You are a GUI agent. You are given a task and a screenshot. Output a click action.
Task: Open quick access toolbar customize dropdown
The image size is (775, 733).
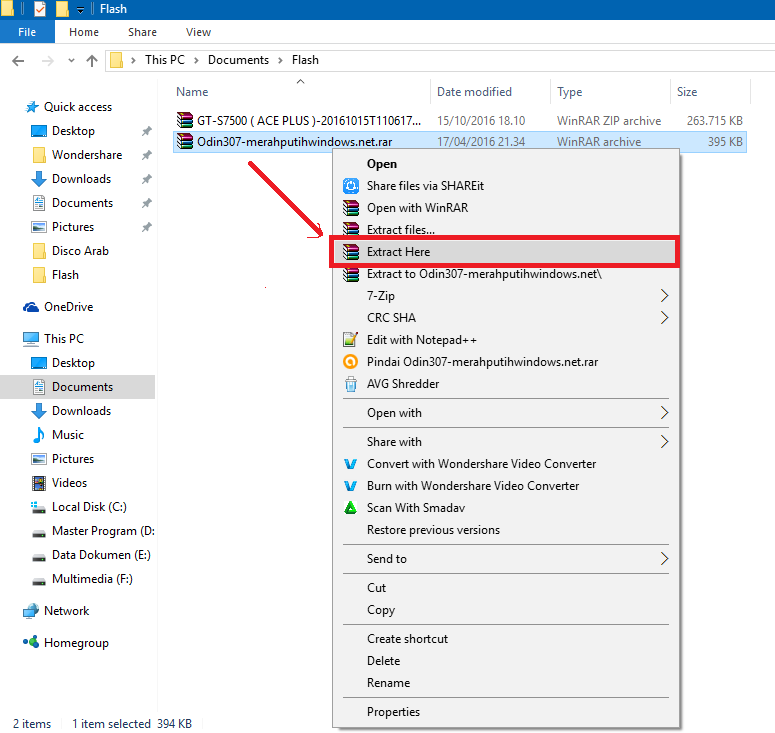[x=80, y=9]
